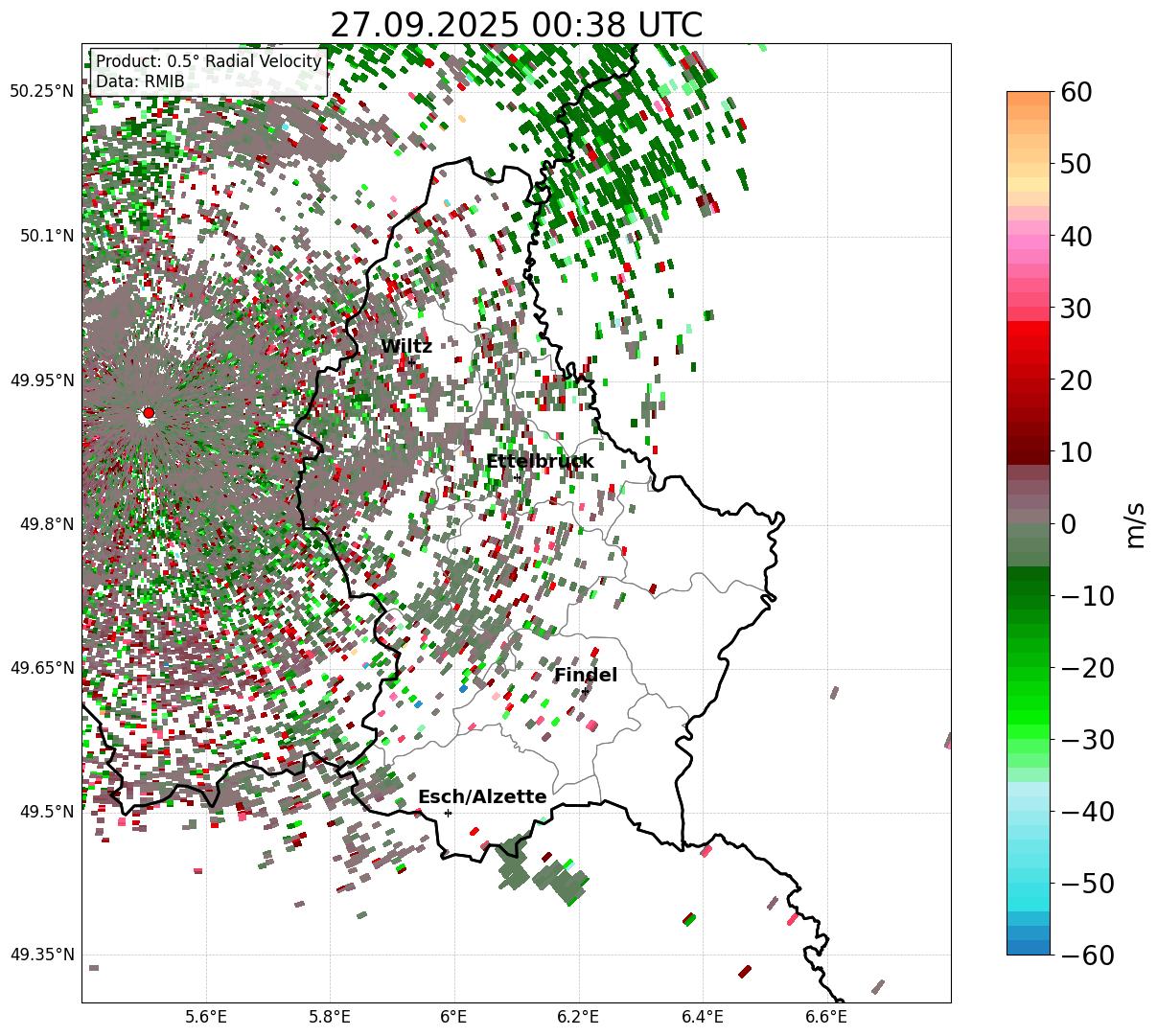The height and width of the screenshot is (1036, 1157).
Task: Select the Ettelbruck station label
Action: tap(540, 461)
